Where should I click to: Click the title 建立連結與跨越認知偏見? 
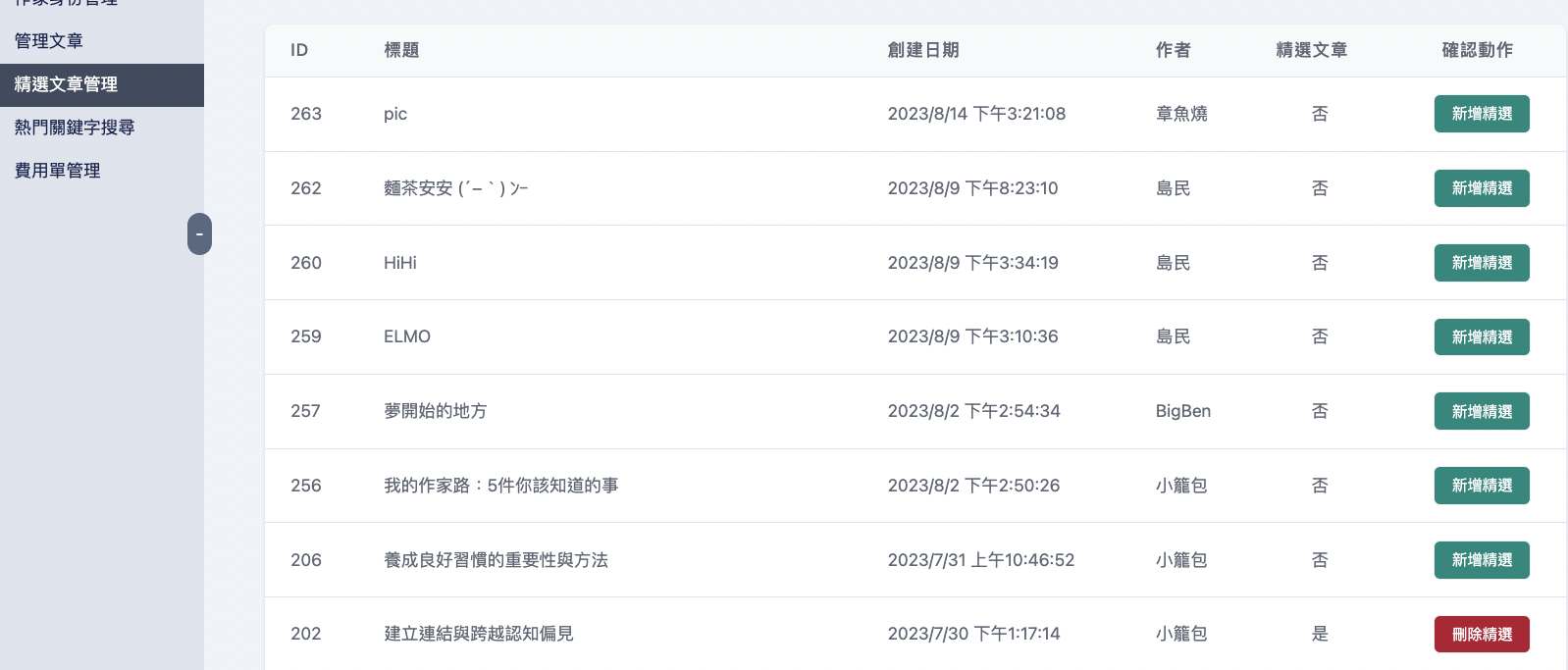[x=479, y=634]
